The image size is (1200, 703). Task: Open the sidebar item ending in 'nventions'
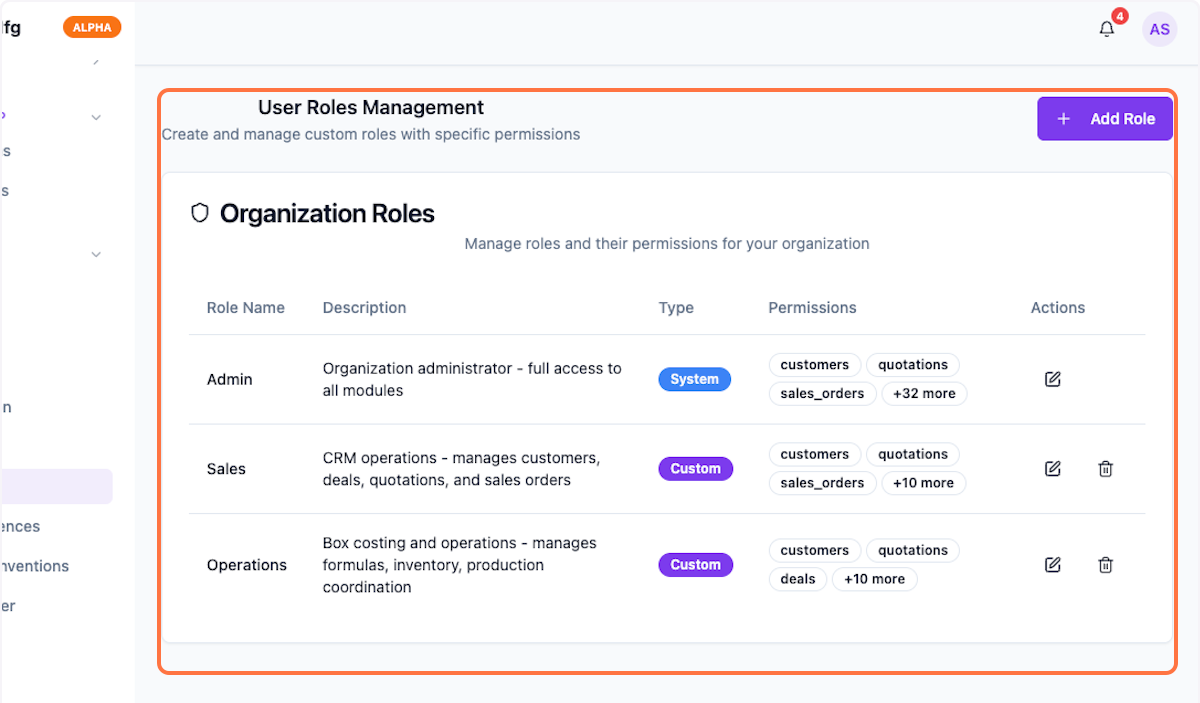pos(35,566)
